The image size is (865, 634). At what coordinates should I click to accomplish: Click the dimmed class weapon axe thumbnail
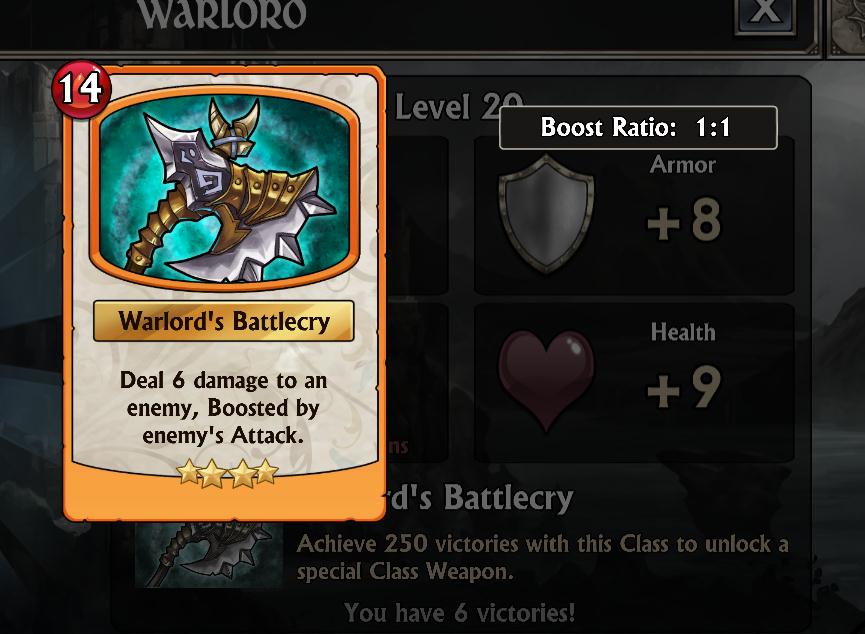209,554
